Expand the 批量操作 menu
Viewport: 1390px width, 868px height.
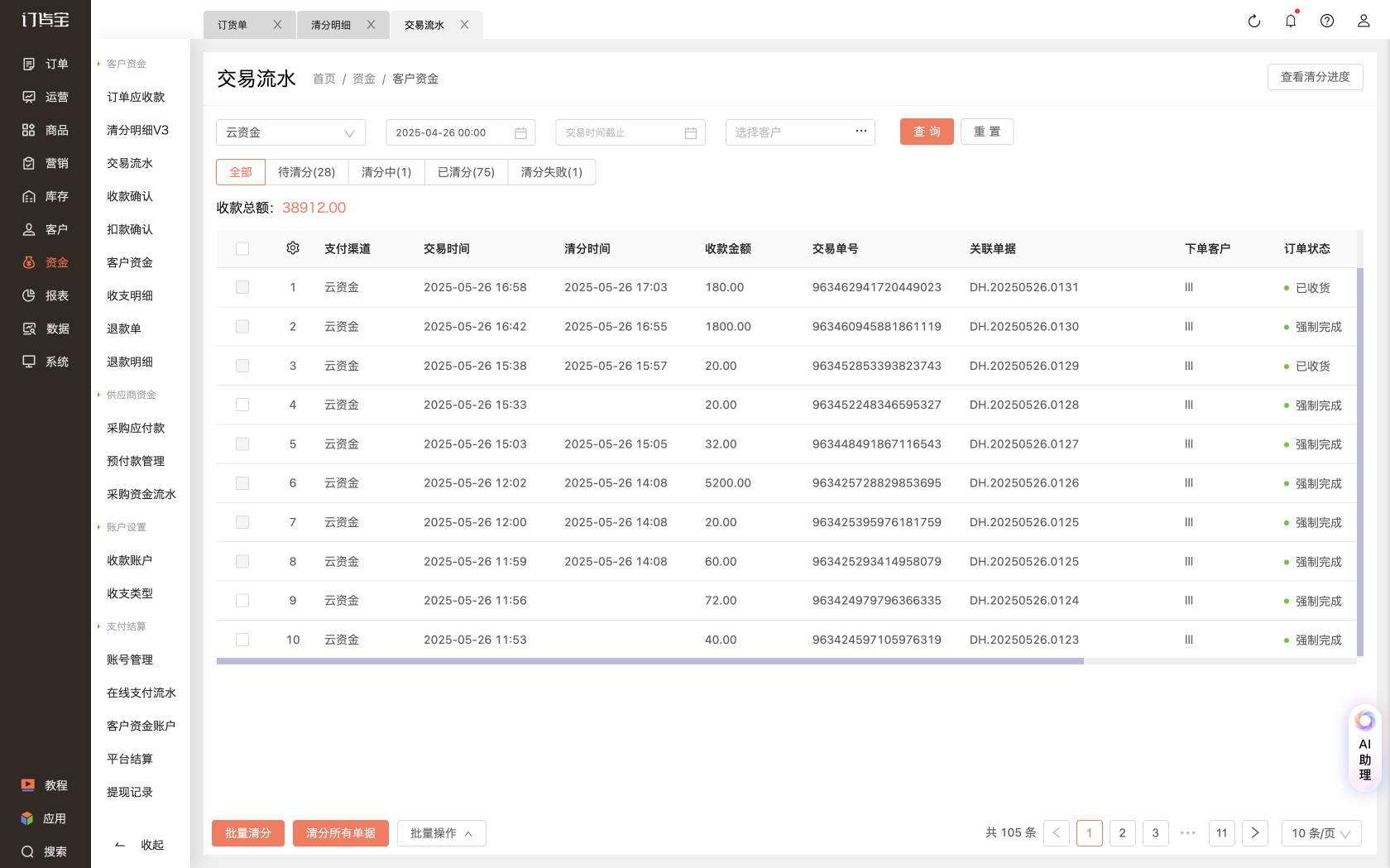coord(441,833)
